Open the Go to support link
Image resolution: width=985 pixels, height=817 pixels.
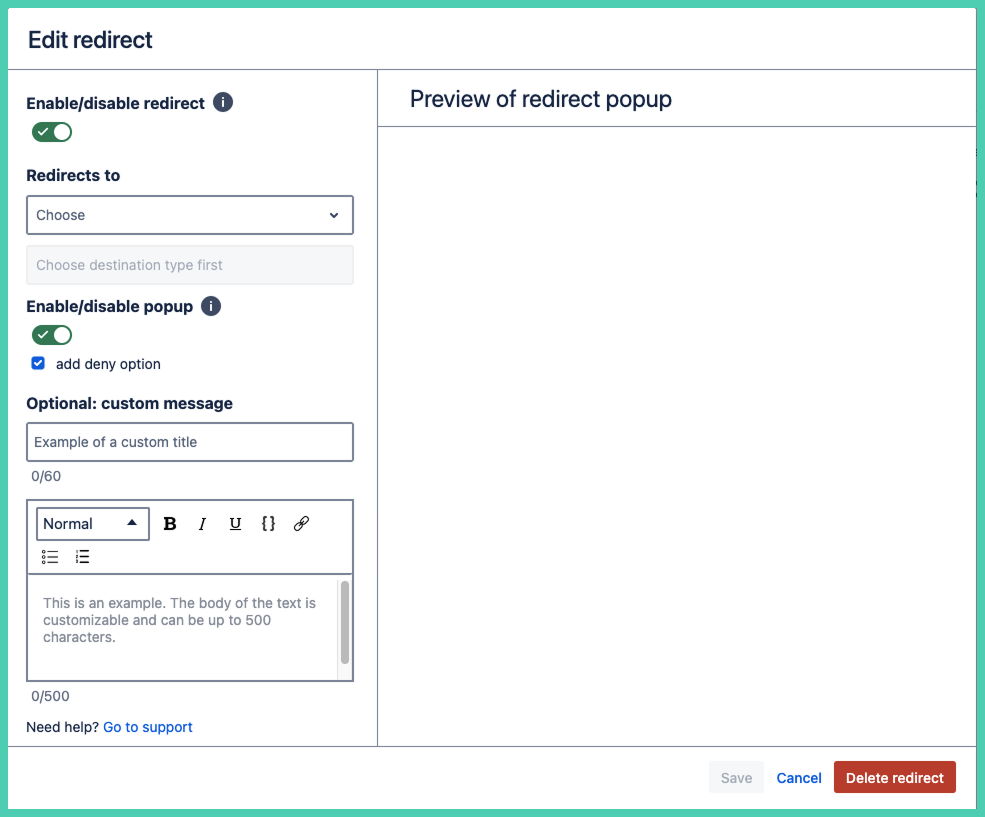pyautogui.click(x=147, y=727)
